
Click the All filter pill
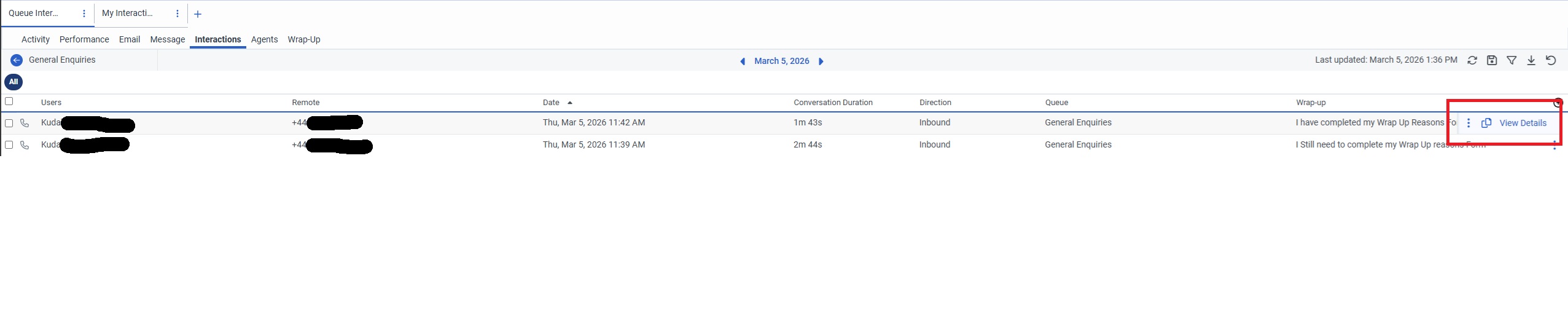[x=14, y=82]
